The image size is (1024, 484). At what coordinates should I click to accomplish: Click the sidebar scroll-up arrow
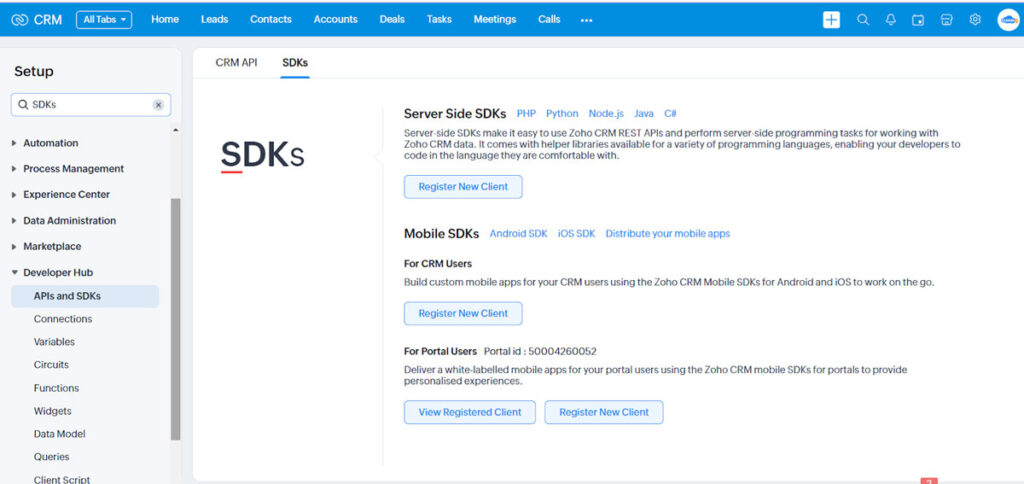175,130
